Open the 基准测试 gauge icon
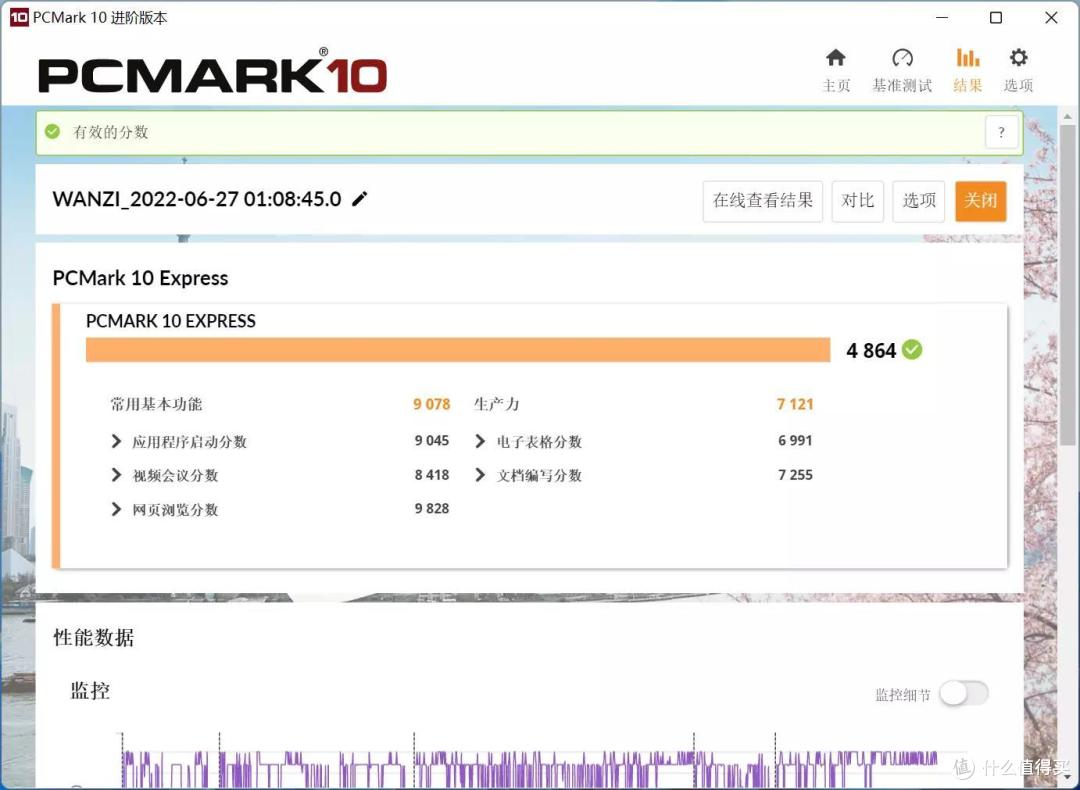 click(902, 58)
